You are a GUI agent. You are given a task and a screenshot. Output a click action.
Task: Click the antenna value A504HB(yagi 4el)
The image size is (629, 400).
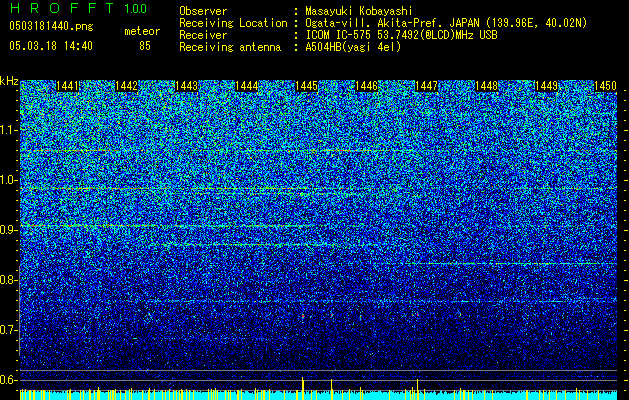tap(353, 47)
